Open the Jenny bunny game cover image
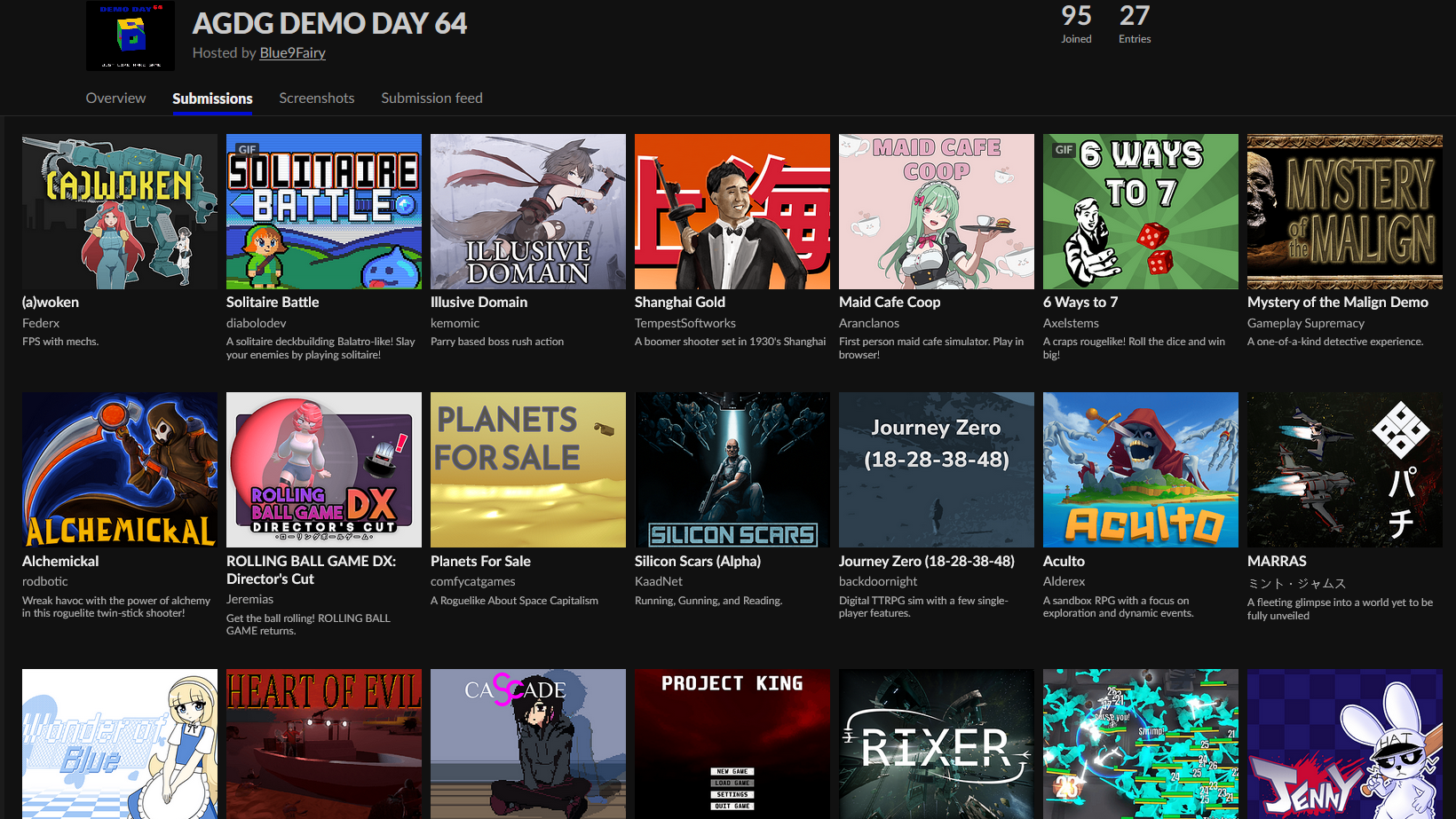This screenshot has width=1456, height=819. [1345, 744]
